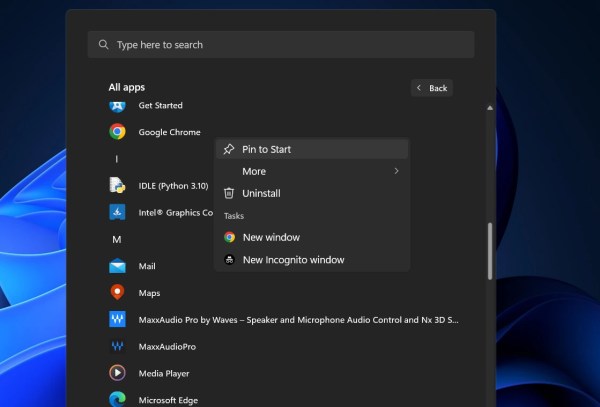Viewport: 600px width, 407px height.
Task: Jump to letter index via I header
Action: point(117,159)
